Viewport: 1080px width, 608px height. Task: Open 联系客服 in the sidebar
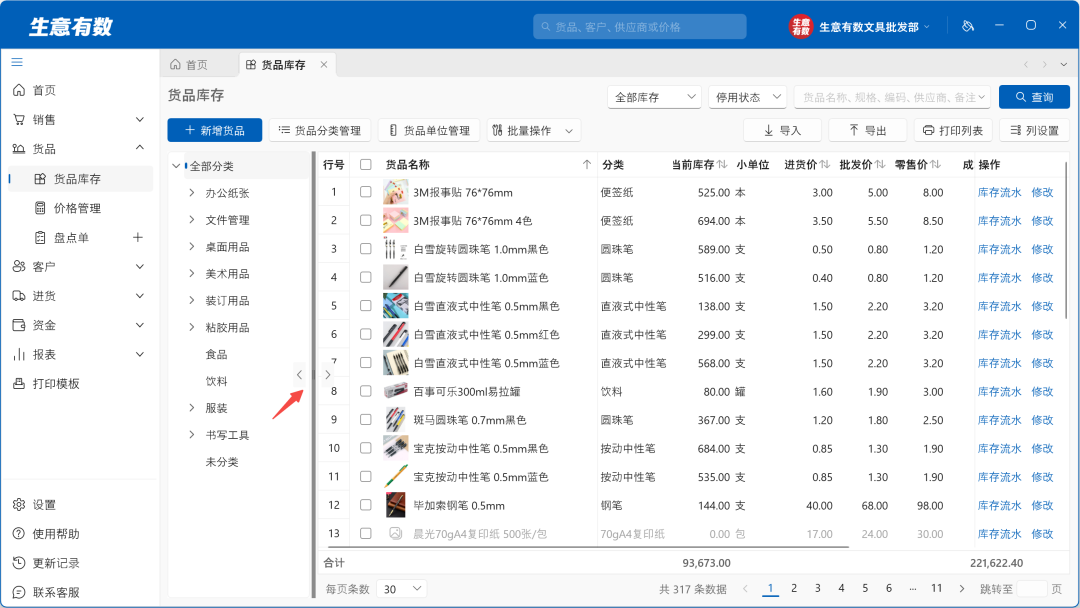56,592
